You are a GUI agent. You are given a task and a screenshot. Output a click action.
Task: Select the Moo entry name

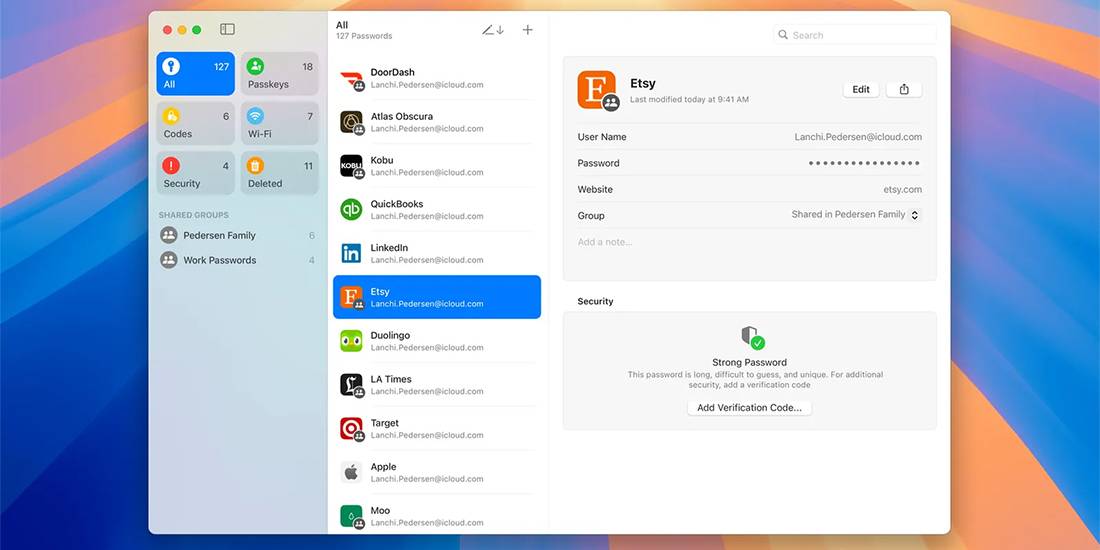pos(380,511)
